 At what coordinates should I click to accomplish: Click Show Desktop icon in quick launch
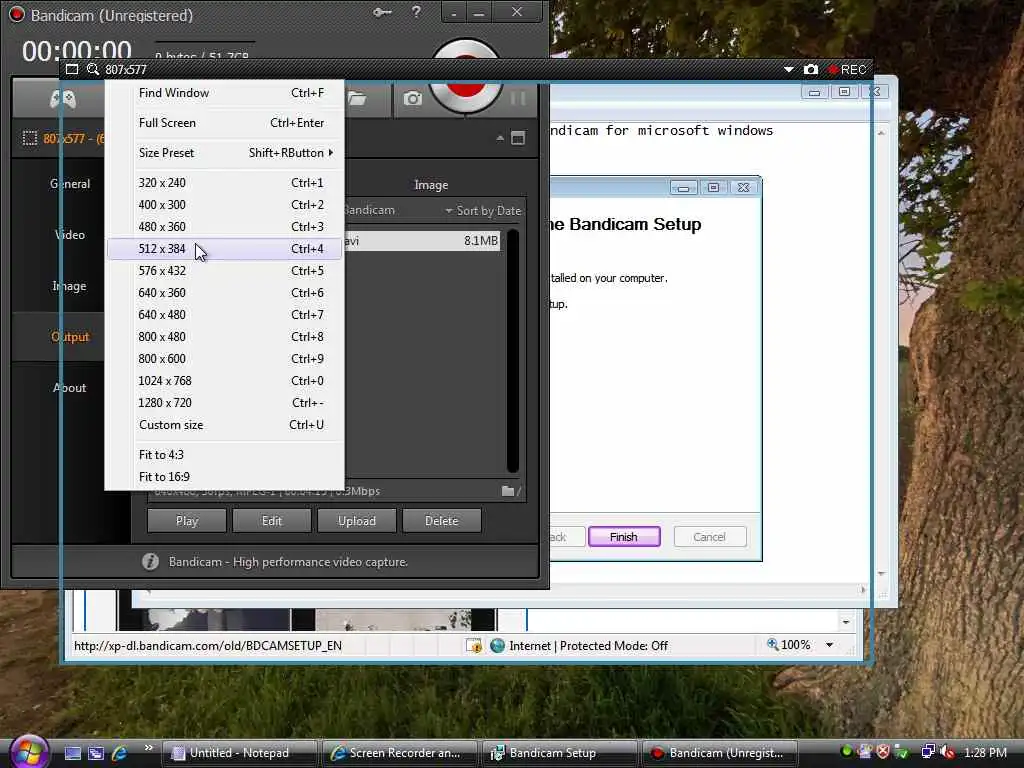(72, 753)
